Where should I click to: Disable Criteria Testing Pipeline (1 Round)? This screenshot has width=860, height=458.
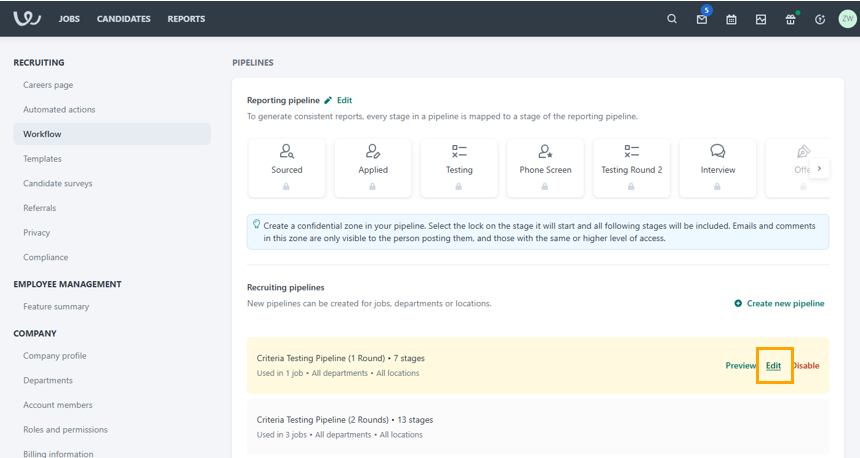coord(805,365)
